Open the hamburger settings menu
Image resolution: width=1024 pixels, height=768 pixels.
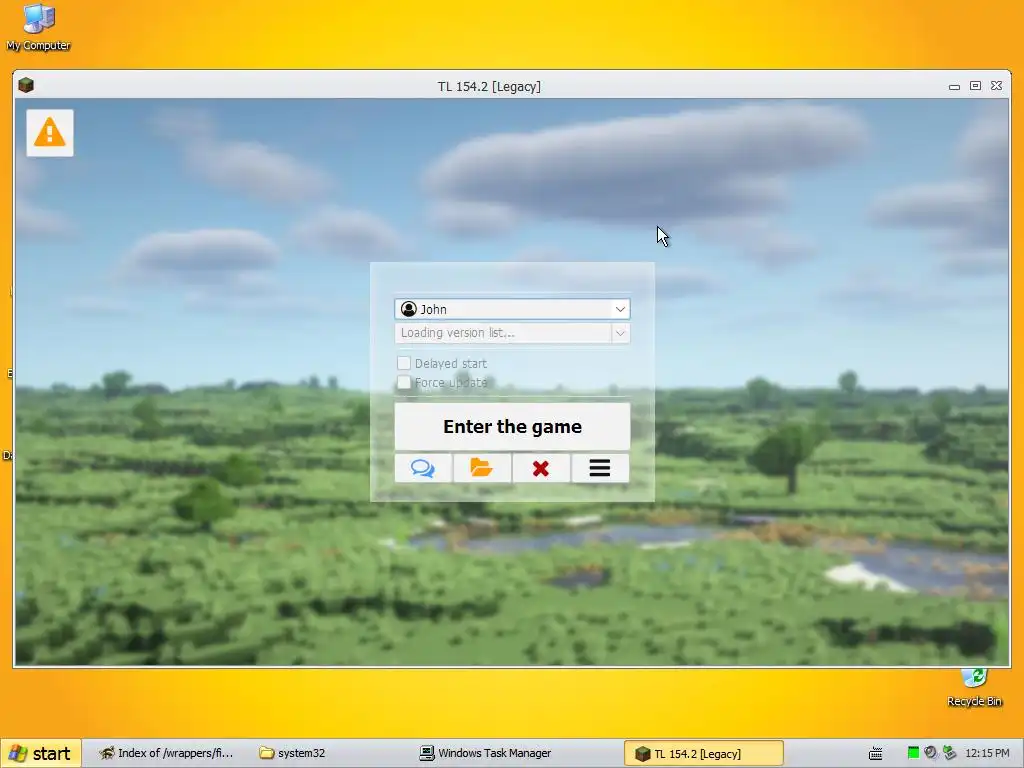pyautogui.click(x=600, y=468)
